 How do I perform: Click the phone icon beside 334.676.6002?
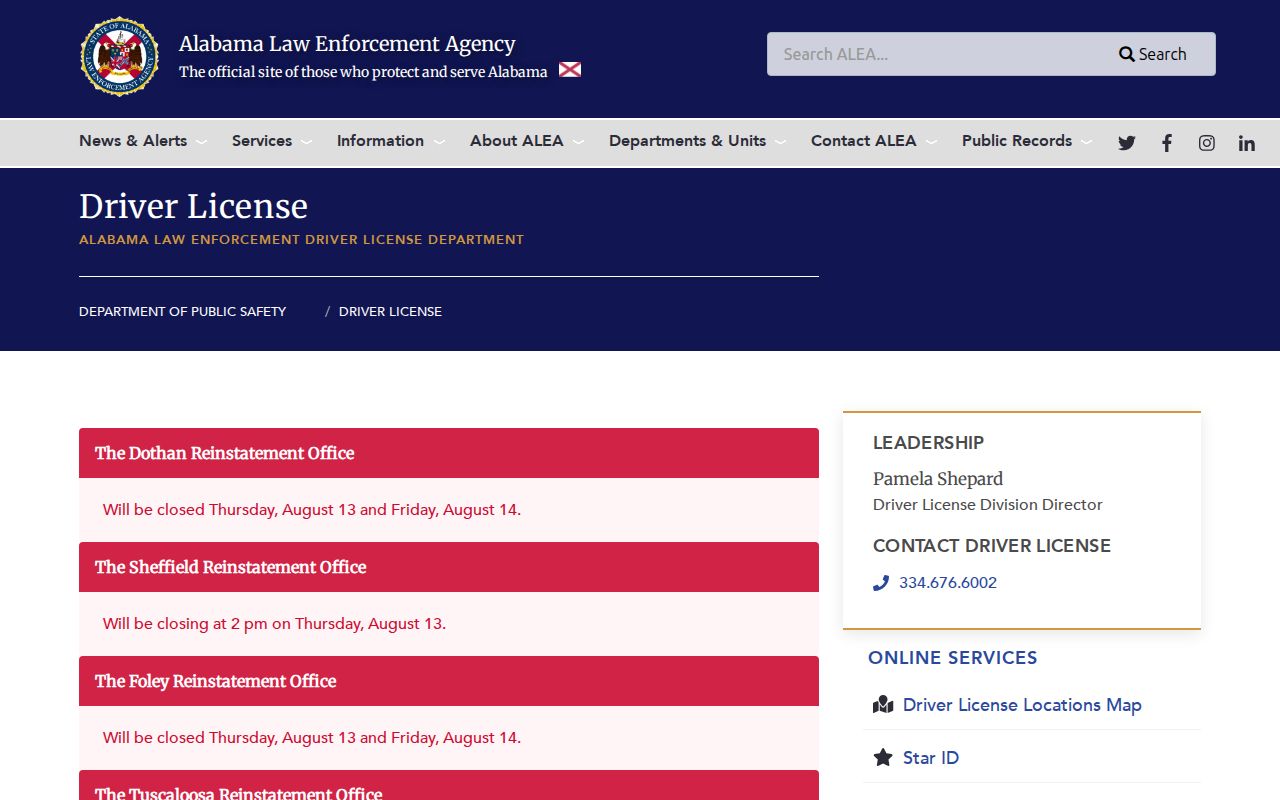tap(881, 583)
